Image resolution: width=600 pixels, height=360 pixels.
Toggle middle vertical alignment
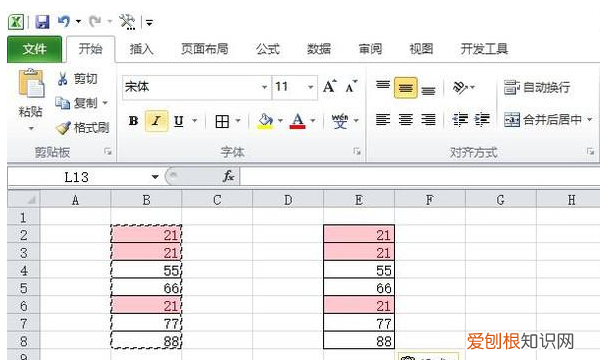(406, 88)
